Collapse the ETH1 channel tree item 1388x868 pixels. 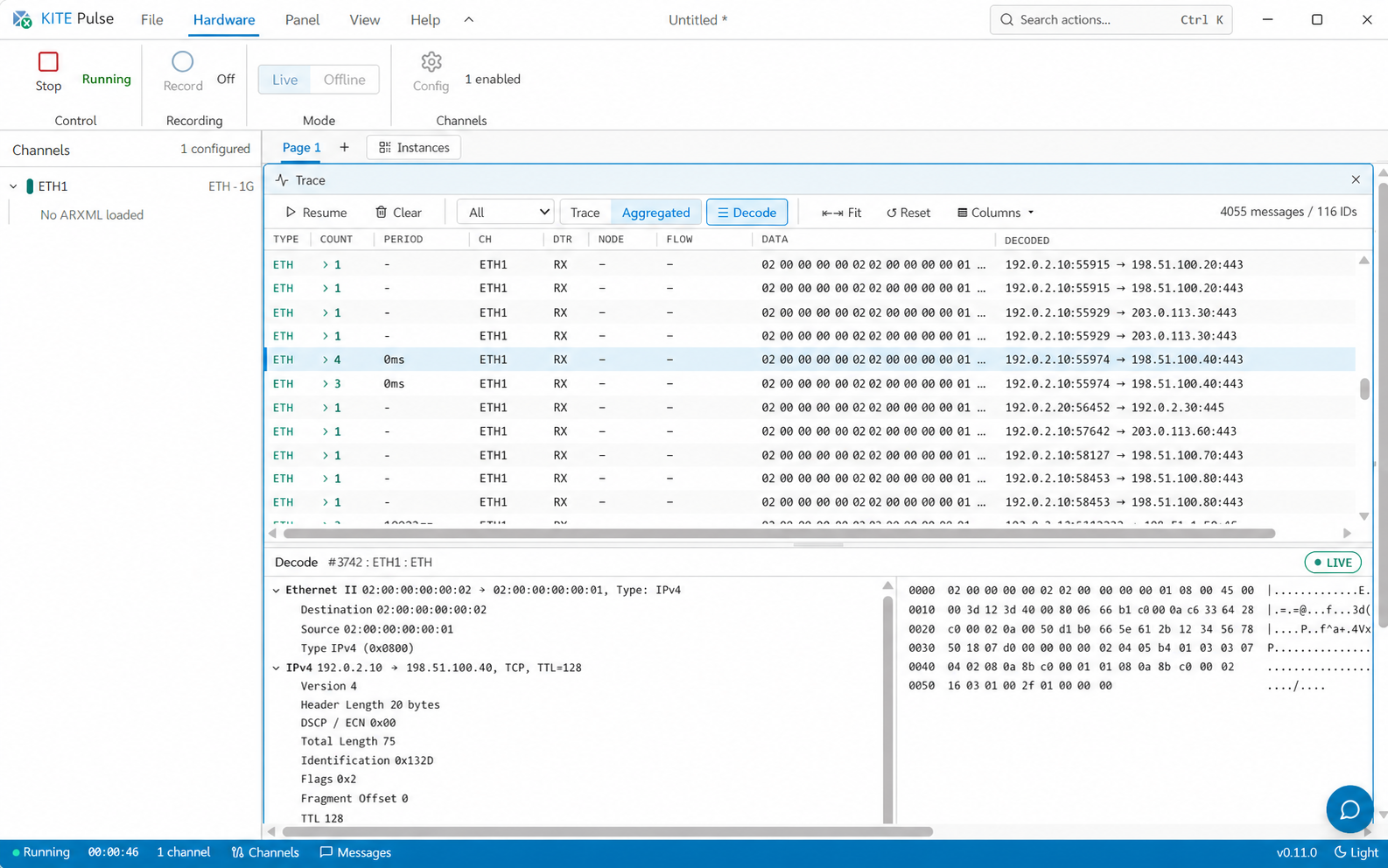(x=13, y=185)
